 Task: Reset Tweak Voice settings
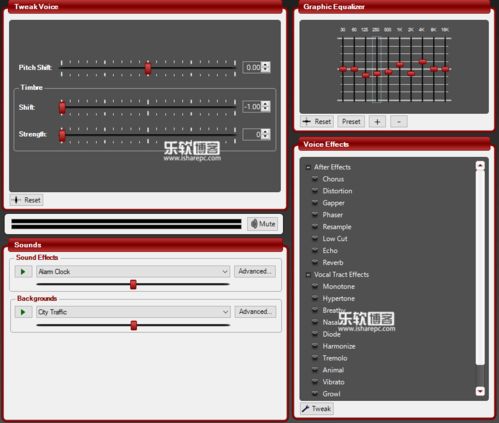pyautogui.click(x=26, y=200)
